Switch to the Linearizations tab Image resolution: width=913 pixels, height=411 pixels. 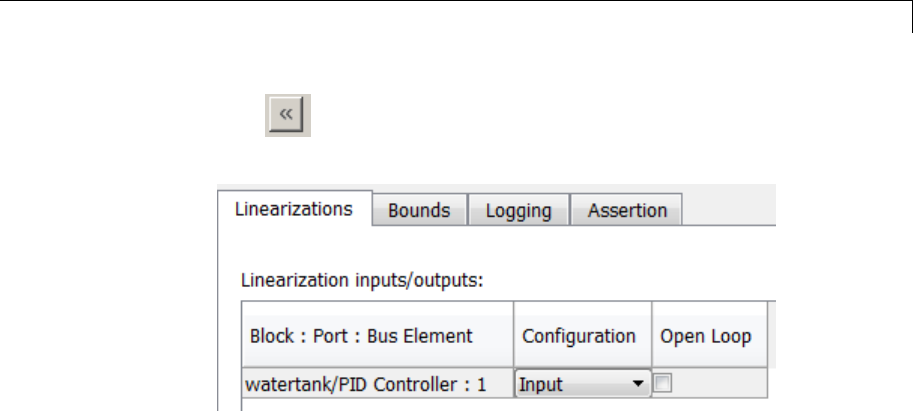click(293, 210)
